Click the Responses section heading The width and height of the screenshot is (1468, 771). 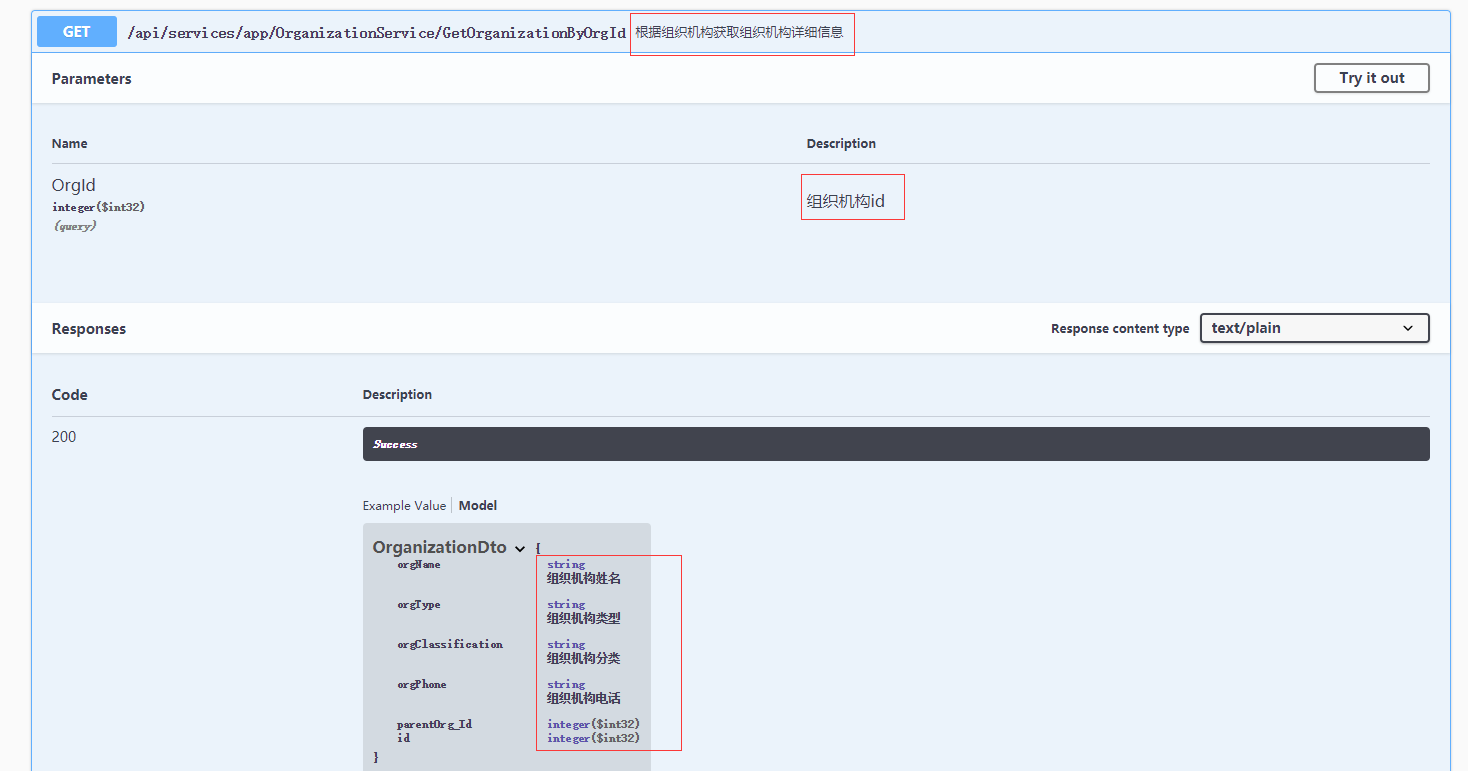tap(88, 328)
